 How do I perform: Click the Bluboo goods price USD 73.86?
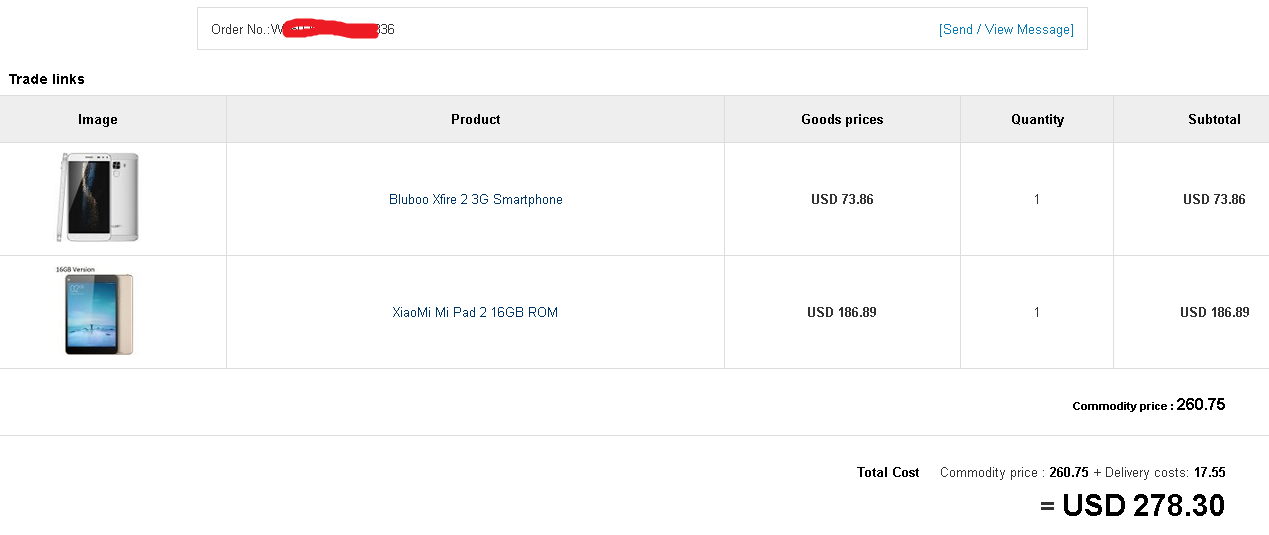click(x=842, y=200)
